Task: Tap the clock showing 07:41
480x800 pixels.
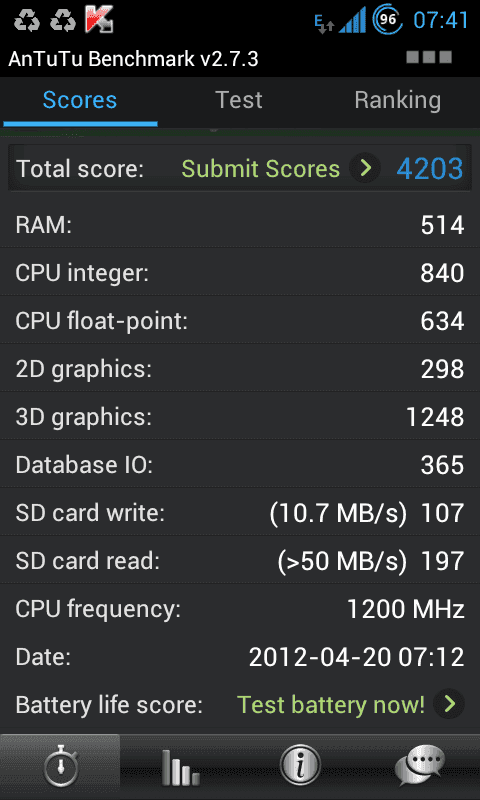Action: pos(440,20)
